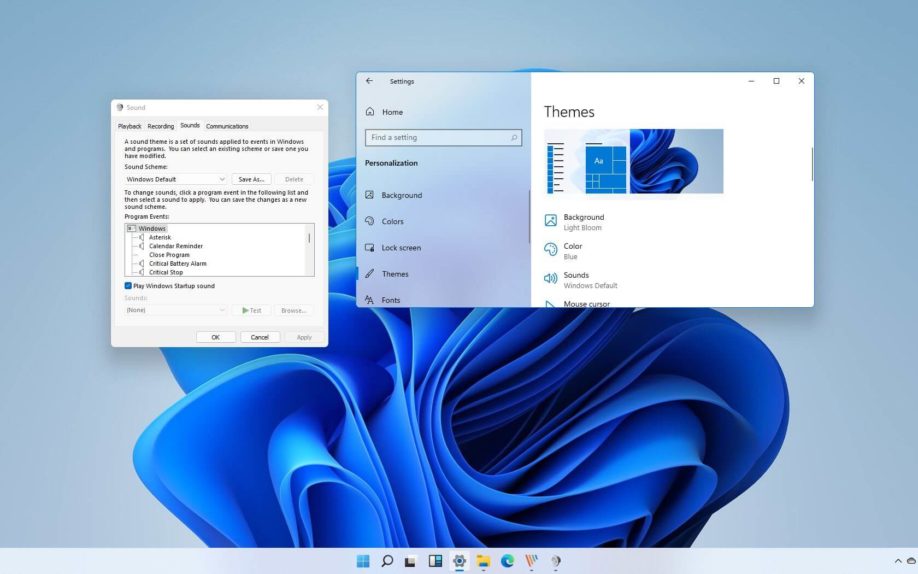
Task: Click Browse button in Sound dialog
Action: click(294, 310)
